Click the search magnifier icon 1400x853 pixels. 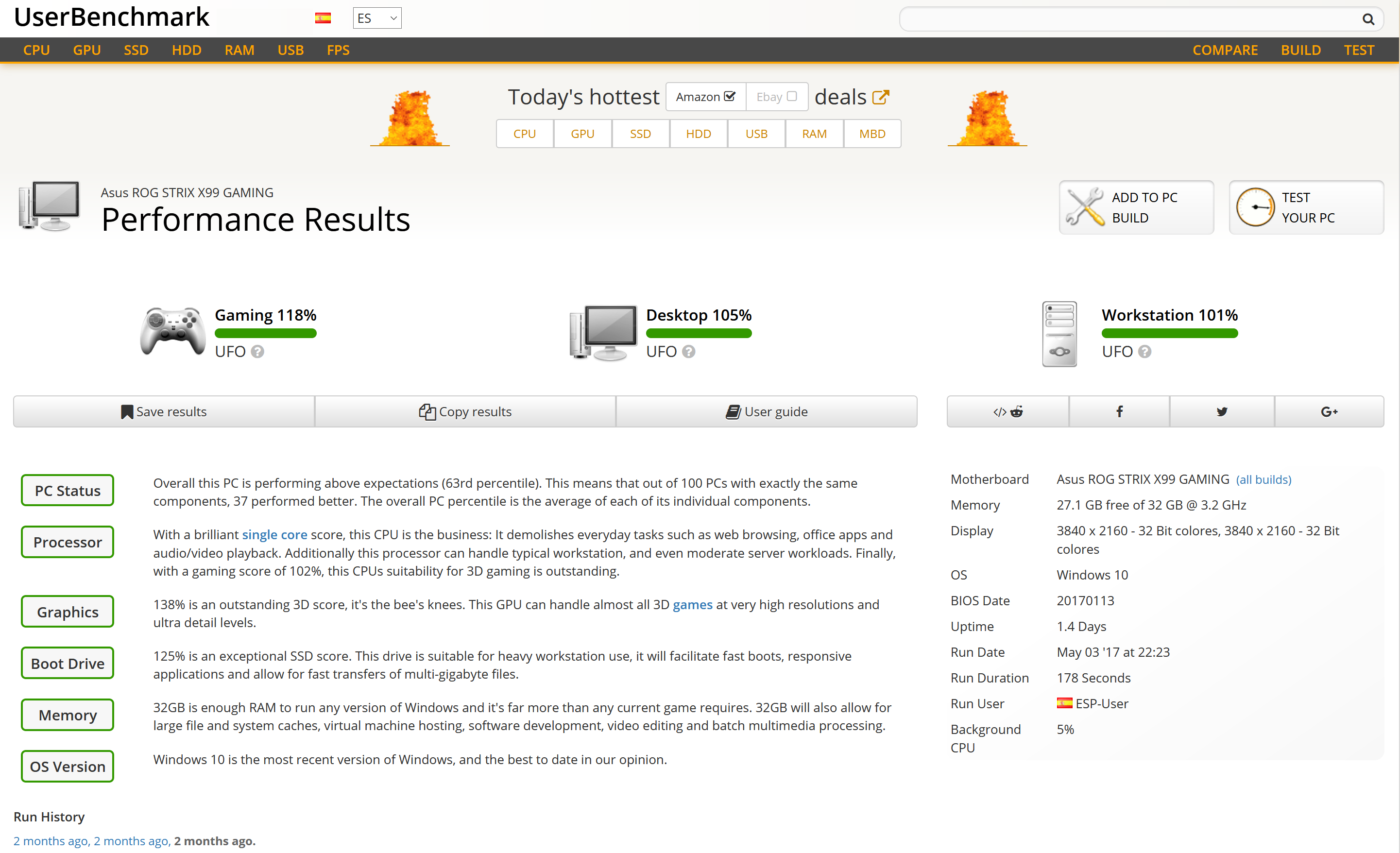click(1368, 19)
